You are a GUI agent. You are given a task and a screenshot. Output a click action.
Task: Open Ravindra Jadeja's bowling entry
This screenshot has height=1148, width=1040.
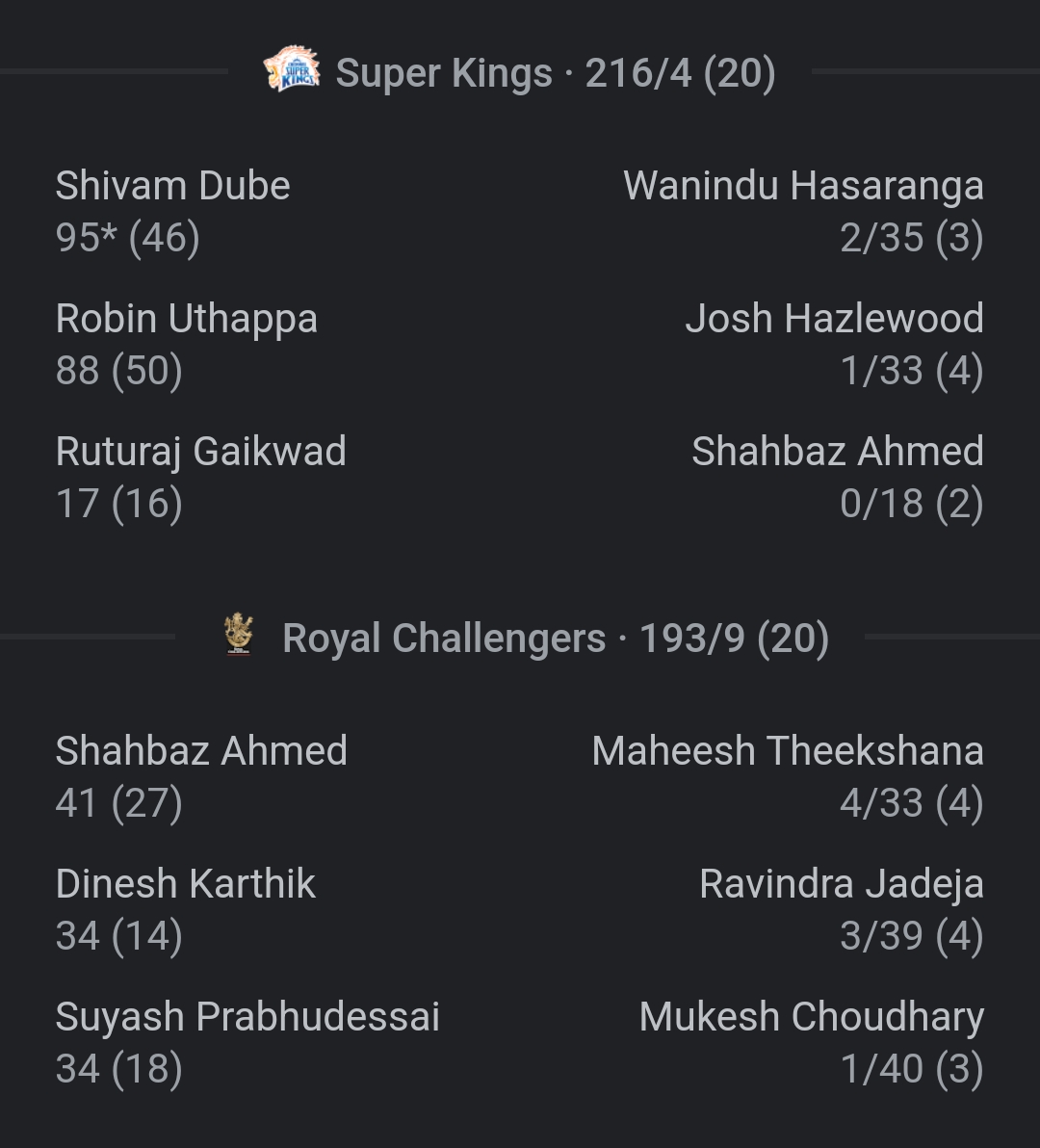[841, 884]
